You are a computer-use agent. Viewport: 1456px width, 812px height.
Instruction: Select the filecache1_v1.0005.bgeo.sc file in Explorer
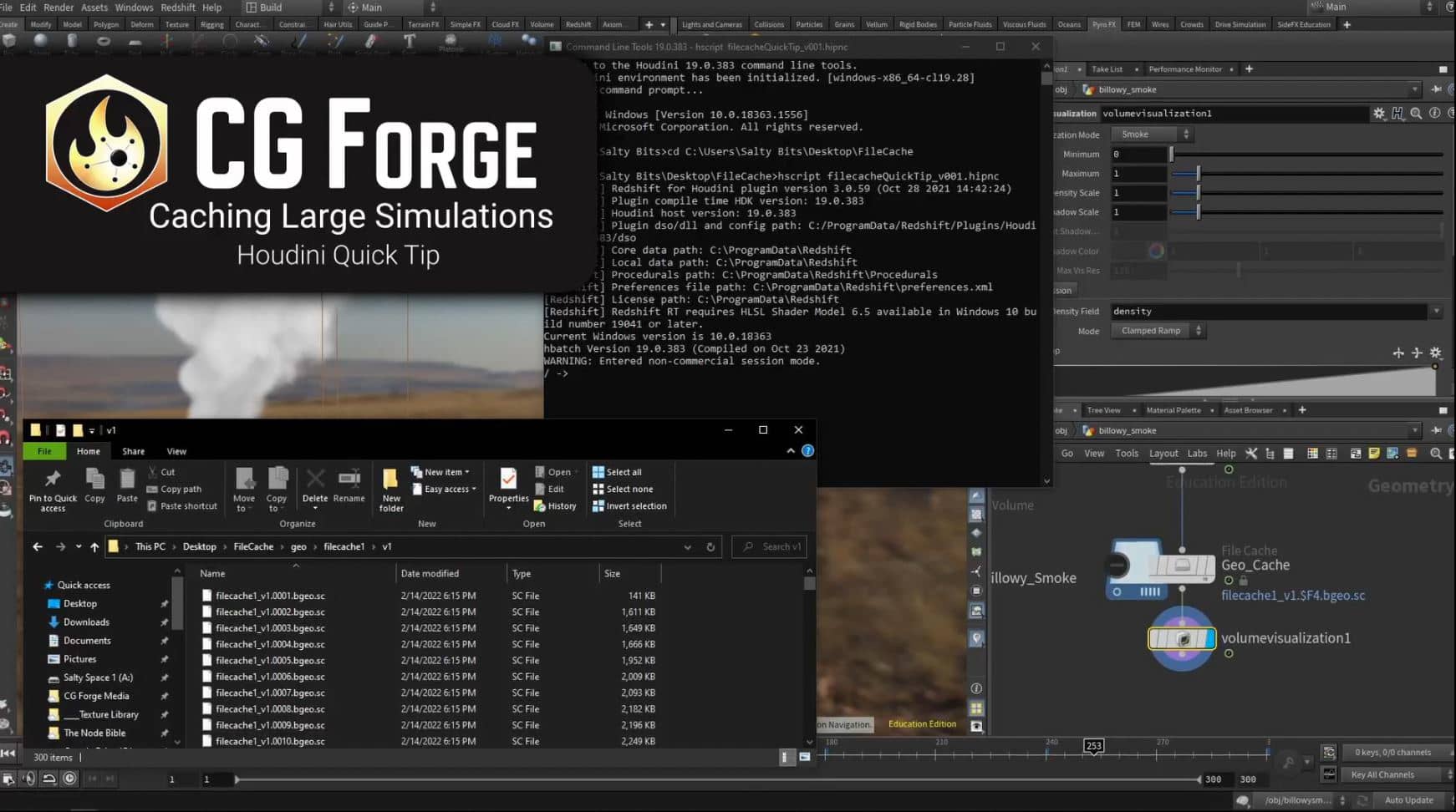click(x=269, y=660)
